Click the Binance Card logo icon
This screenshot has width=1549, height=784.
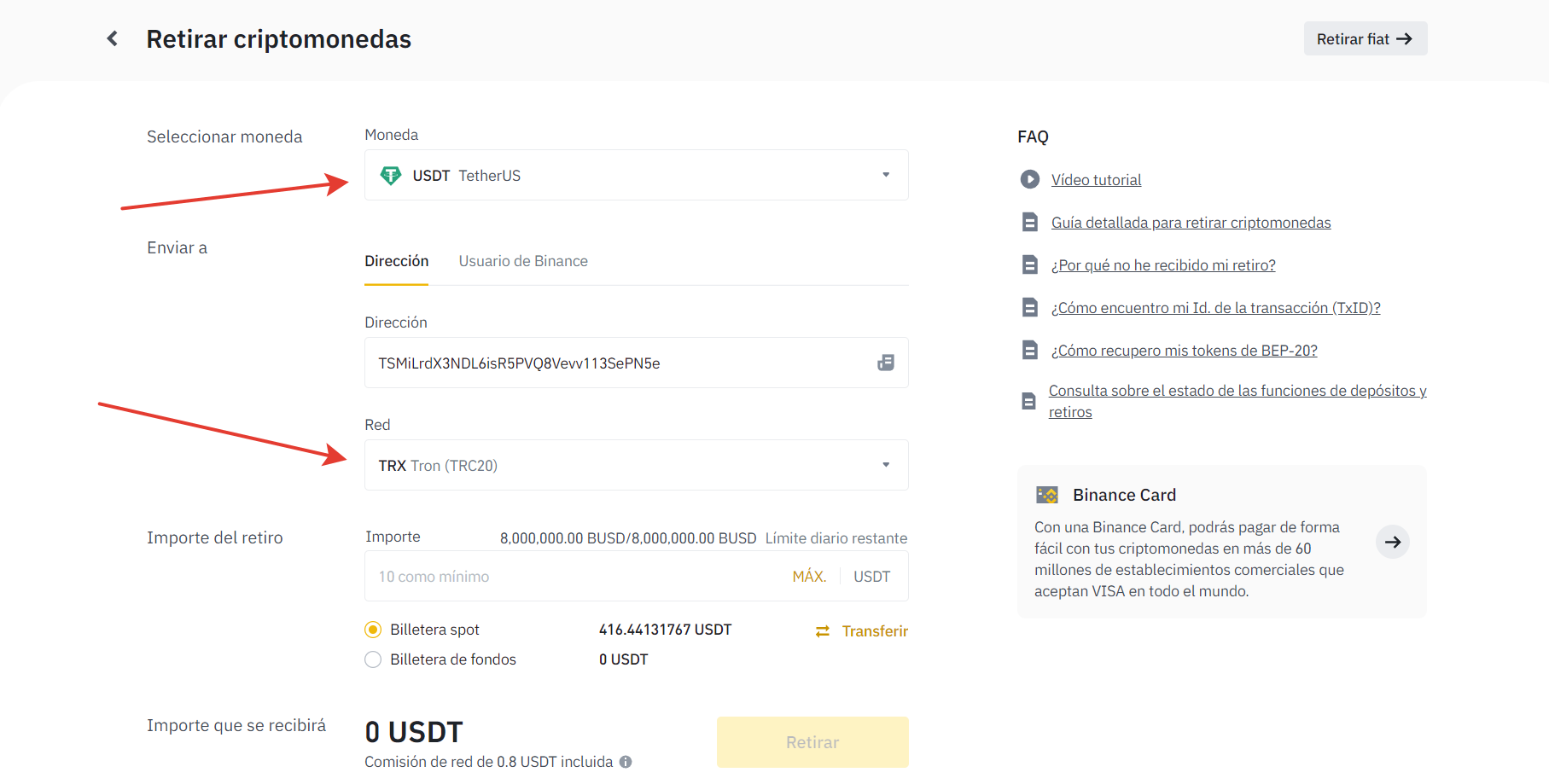point(1047,495)
